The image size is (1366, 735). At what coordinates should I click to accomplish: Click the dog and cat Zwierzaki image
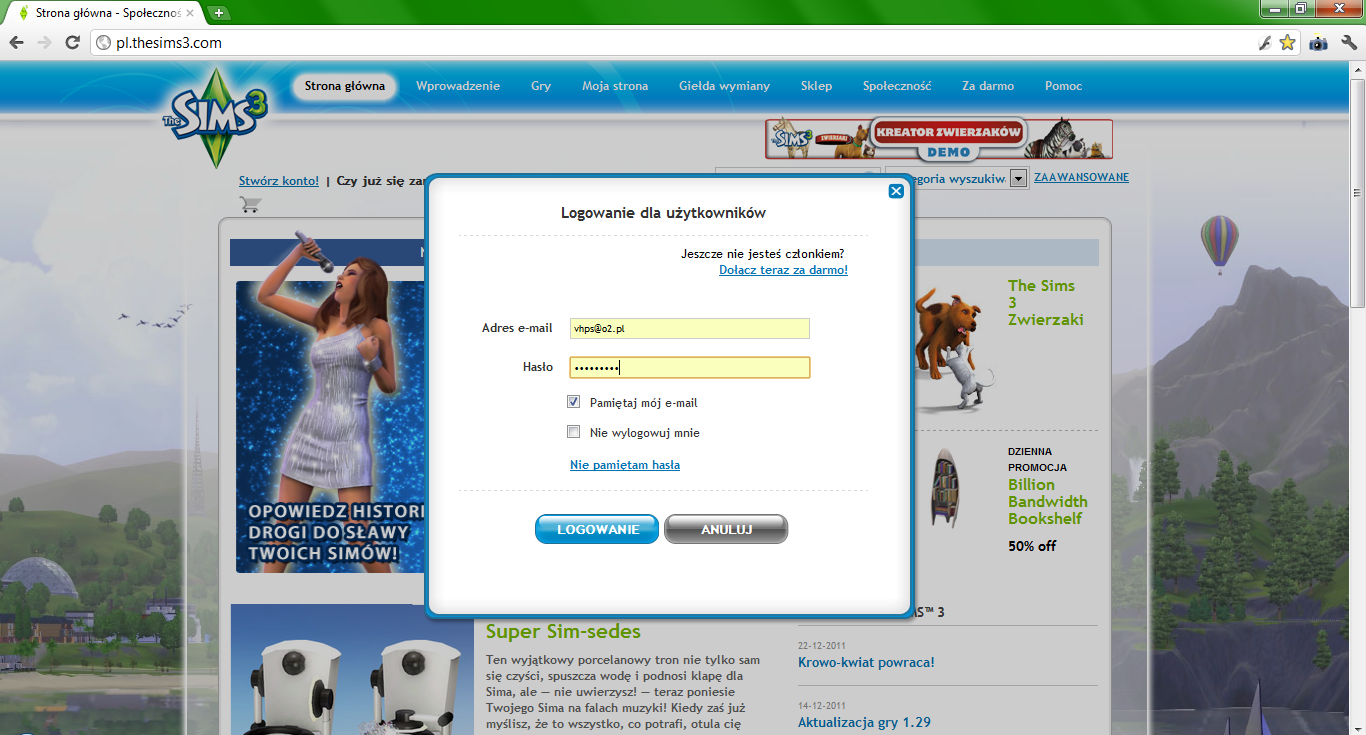click(x=954, y=348)
